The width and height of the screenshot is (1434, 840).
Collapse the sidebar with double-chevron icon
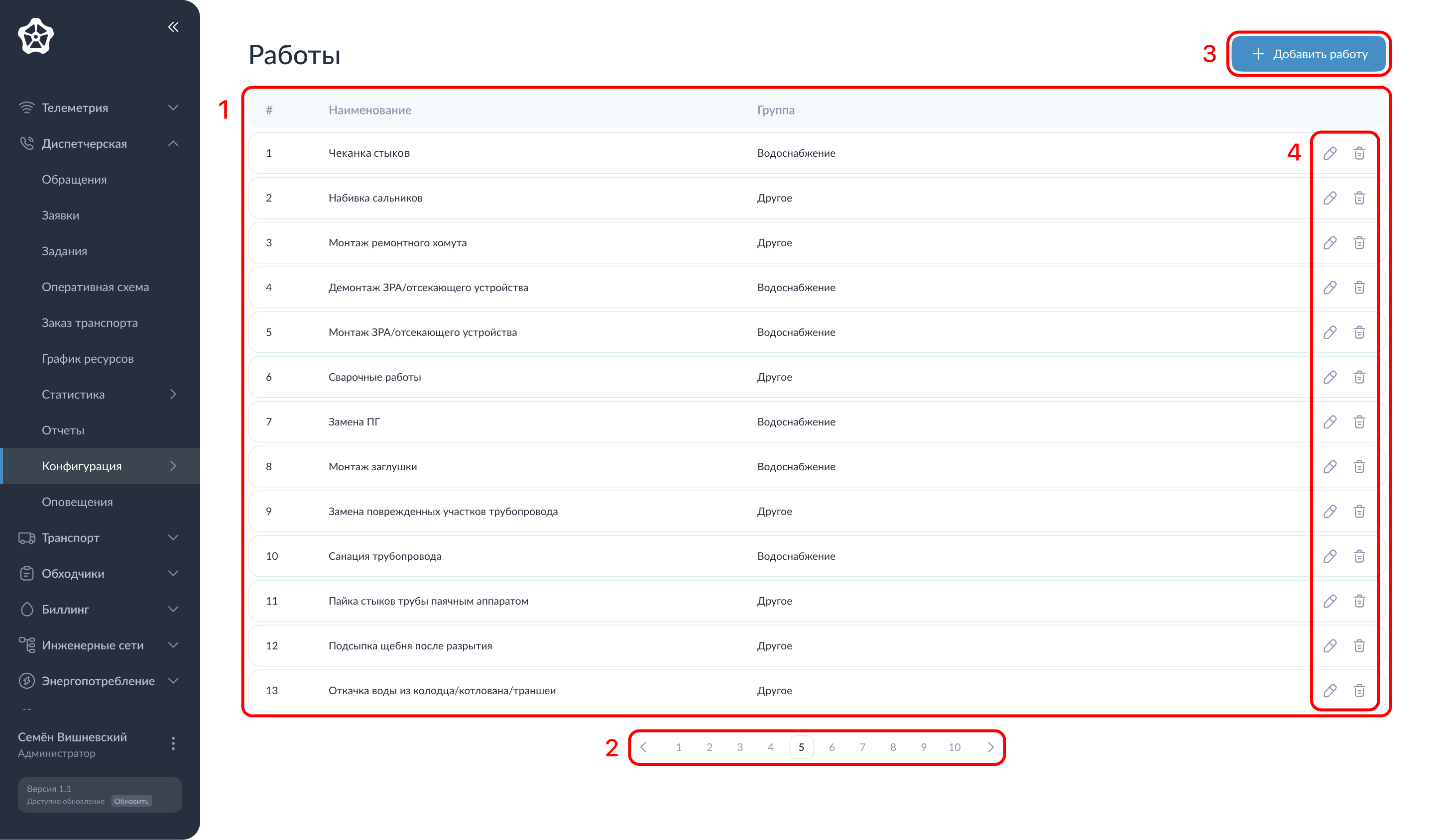click(x=174, y=27)
